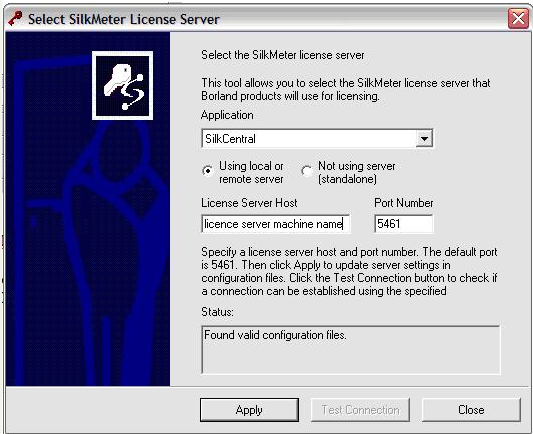Select Using local or remote server option
Screen dimensions: 533x434
tap(208, 170)
